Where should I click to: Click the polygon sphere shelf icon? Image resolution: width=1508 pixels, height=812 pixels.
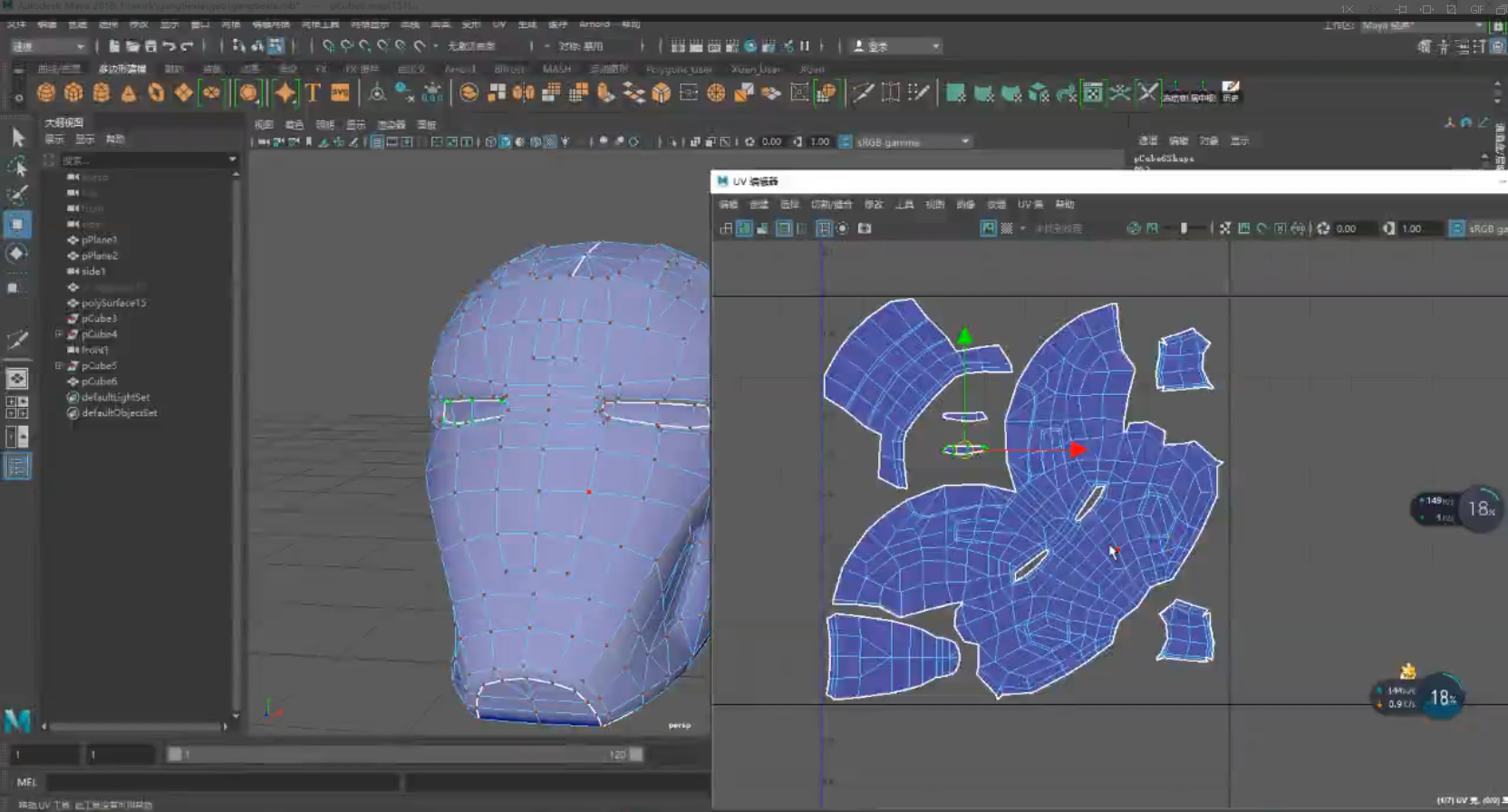(46, 92)
